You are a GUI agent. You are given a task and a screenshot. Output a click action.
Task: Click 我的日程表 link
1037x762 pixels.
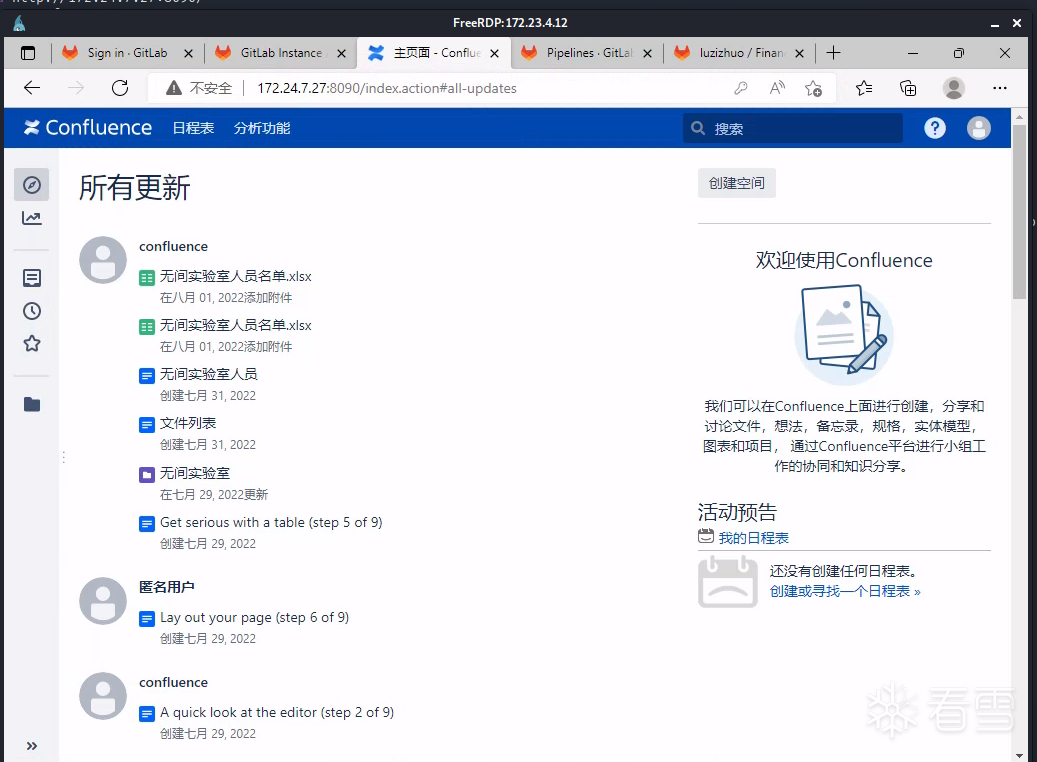754,538
